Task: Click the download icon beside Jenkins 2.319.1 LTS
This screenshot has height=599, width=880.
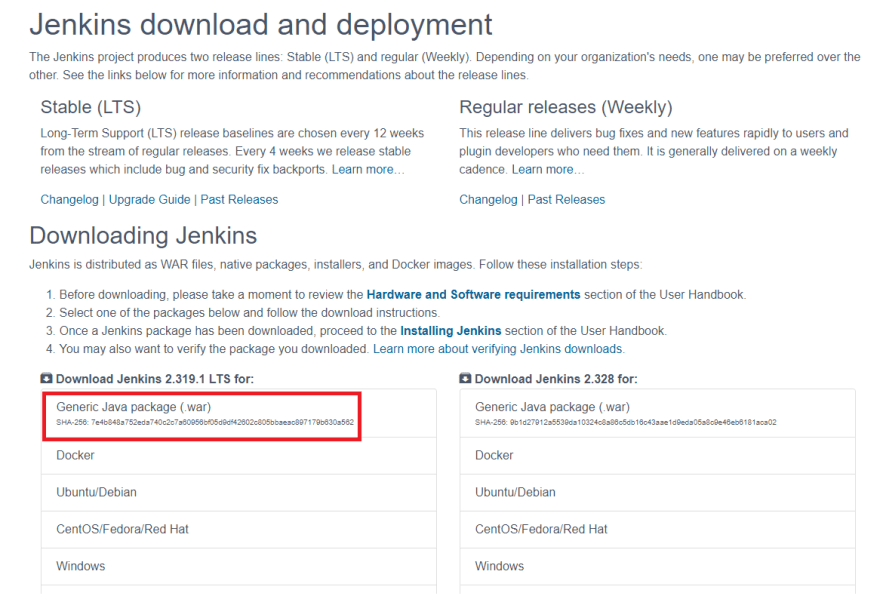Action: point(47,378)
